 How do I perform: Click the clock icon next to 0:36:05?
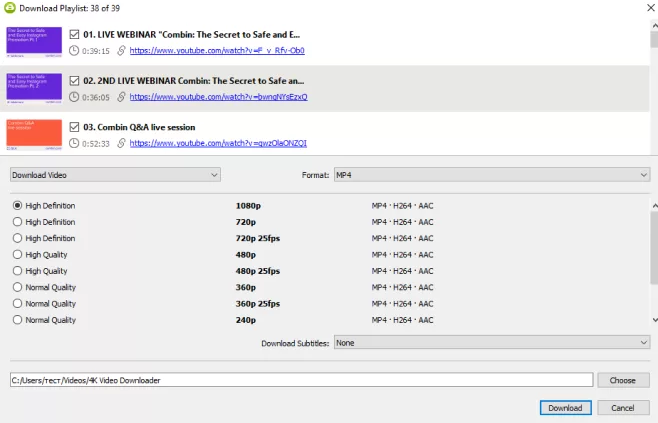tap(74, 97)
